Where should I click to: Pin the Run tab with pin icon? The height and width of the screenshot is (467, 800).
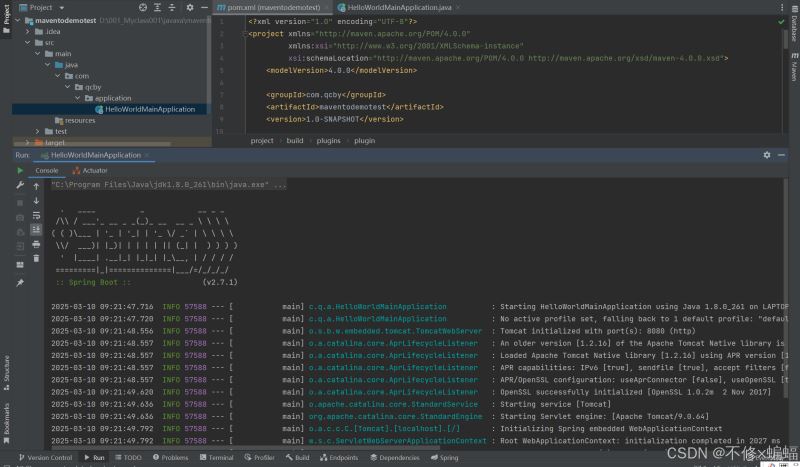pos(20,283)
